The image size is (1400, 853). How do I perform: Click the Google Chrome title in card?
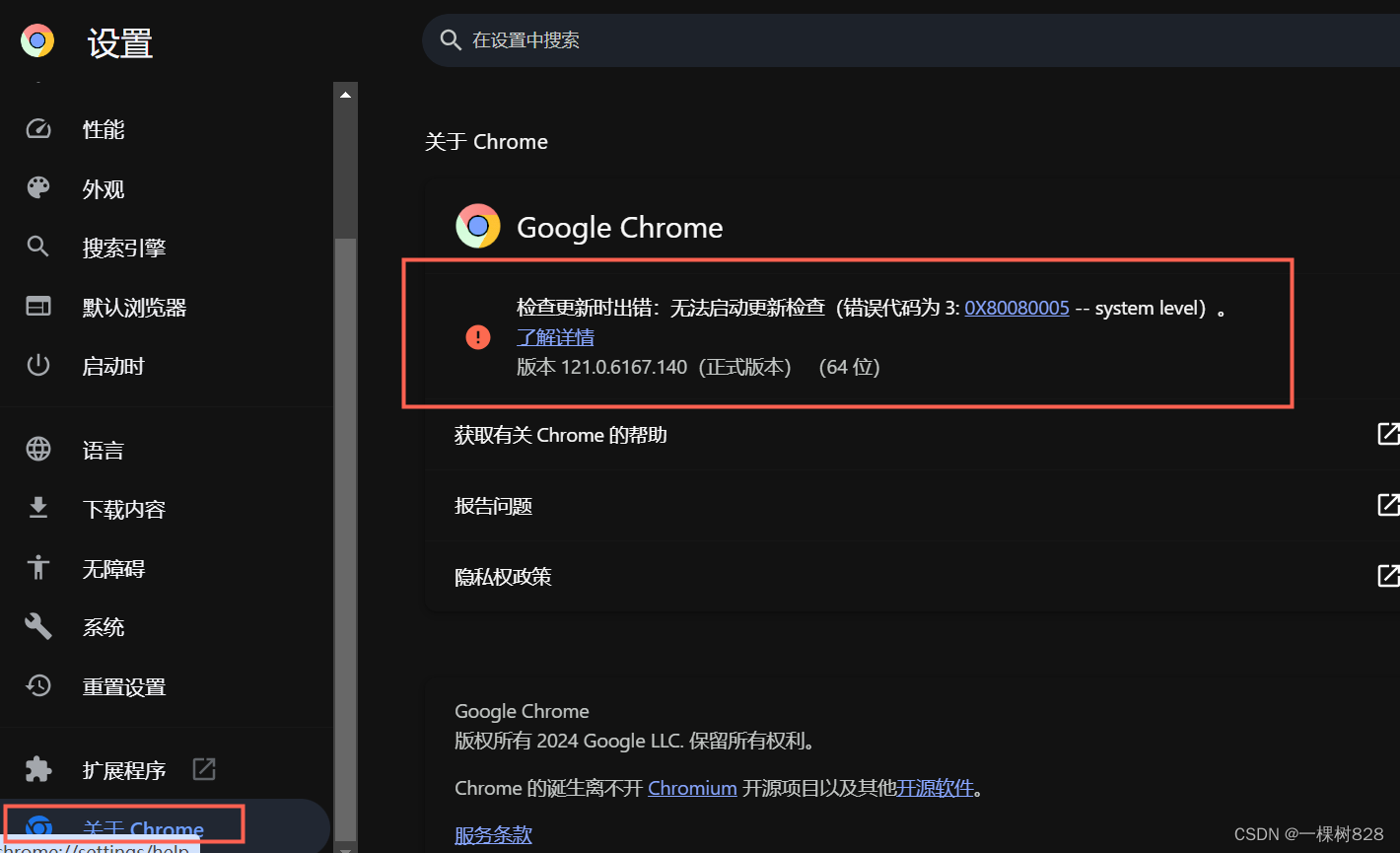pyautogui.click(x=620, y=227)
